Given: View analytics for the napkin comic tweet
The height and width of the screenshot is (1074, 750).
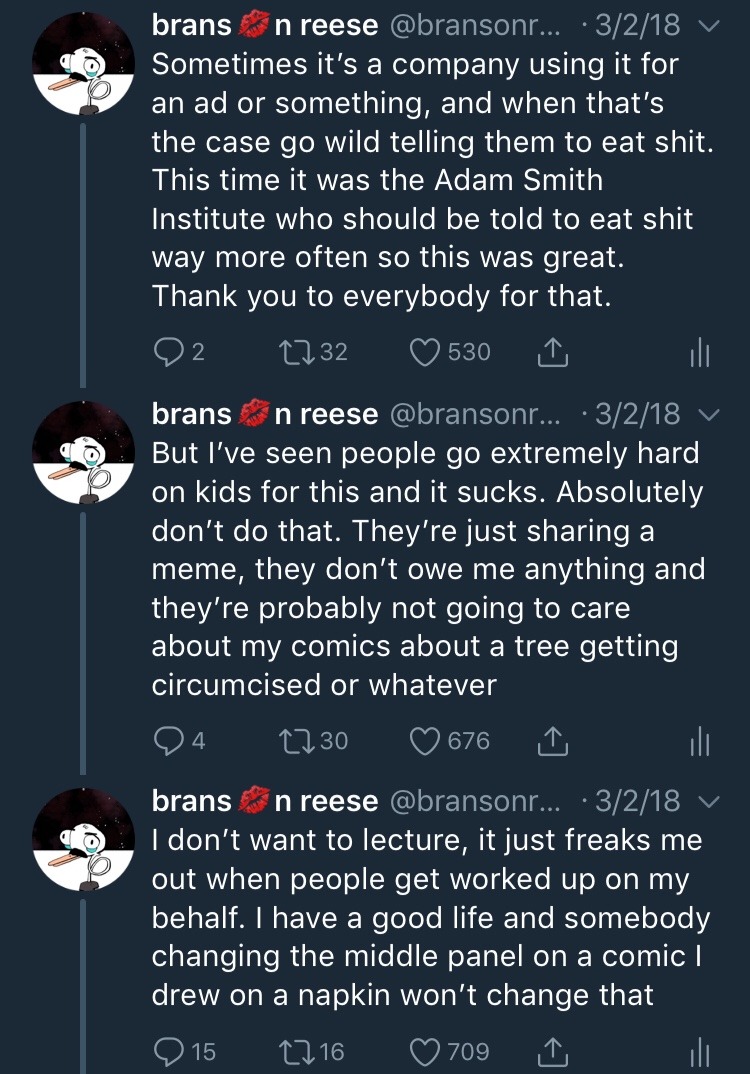Looking at the screenshot, I should coord(698,1051).
